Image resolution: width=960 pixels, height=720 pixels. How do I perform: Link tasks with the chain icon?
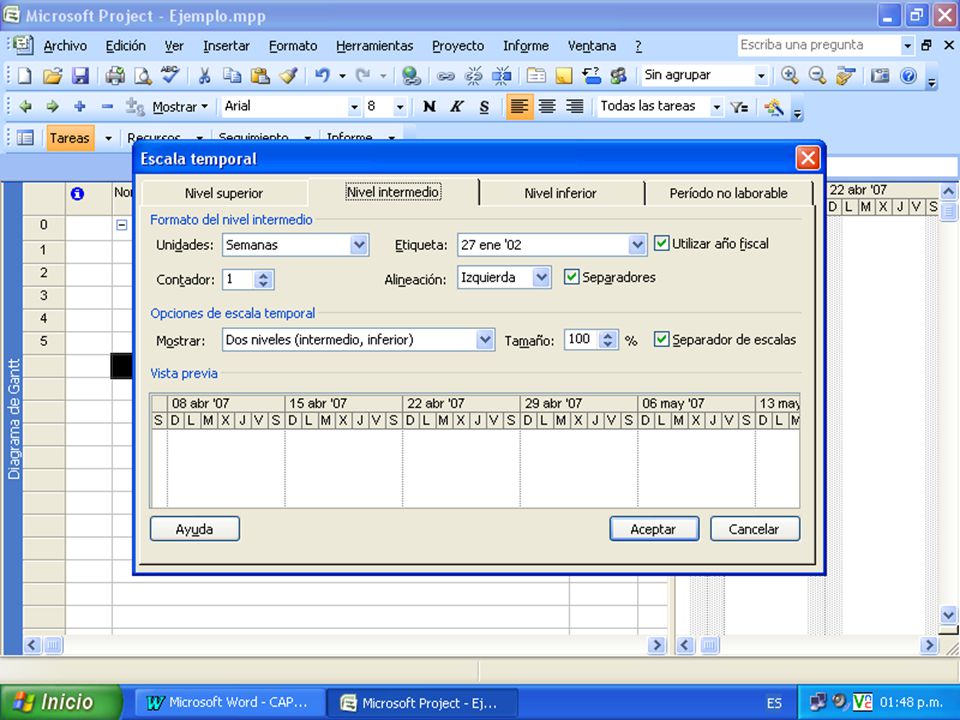pyautogui.click(x=446, y=76)
